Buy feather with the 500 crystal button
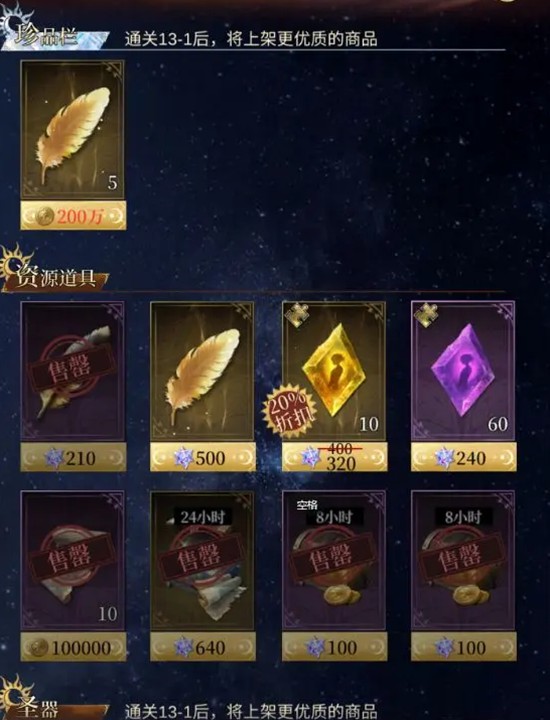Image resolution: width=550 pixels, height=720 pixels. (202, 457)
